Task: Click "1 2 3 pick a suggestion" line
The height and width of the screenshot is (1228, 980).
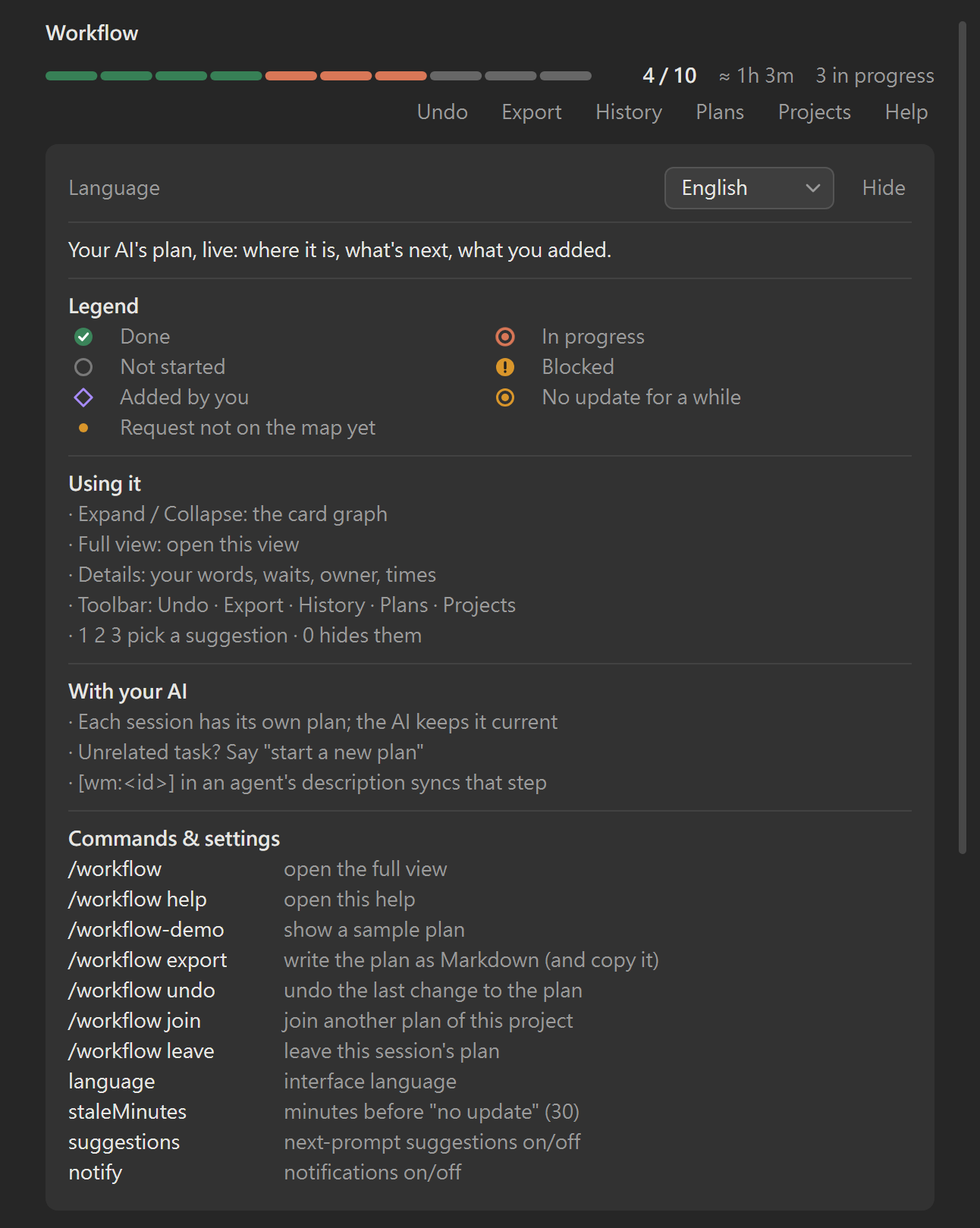Action: tap(245, 636)
